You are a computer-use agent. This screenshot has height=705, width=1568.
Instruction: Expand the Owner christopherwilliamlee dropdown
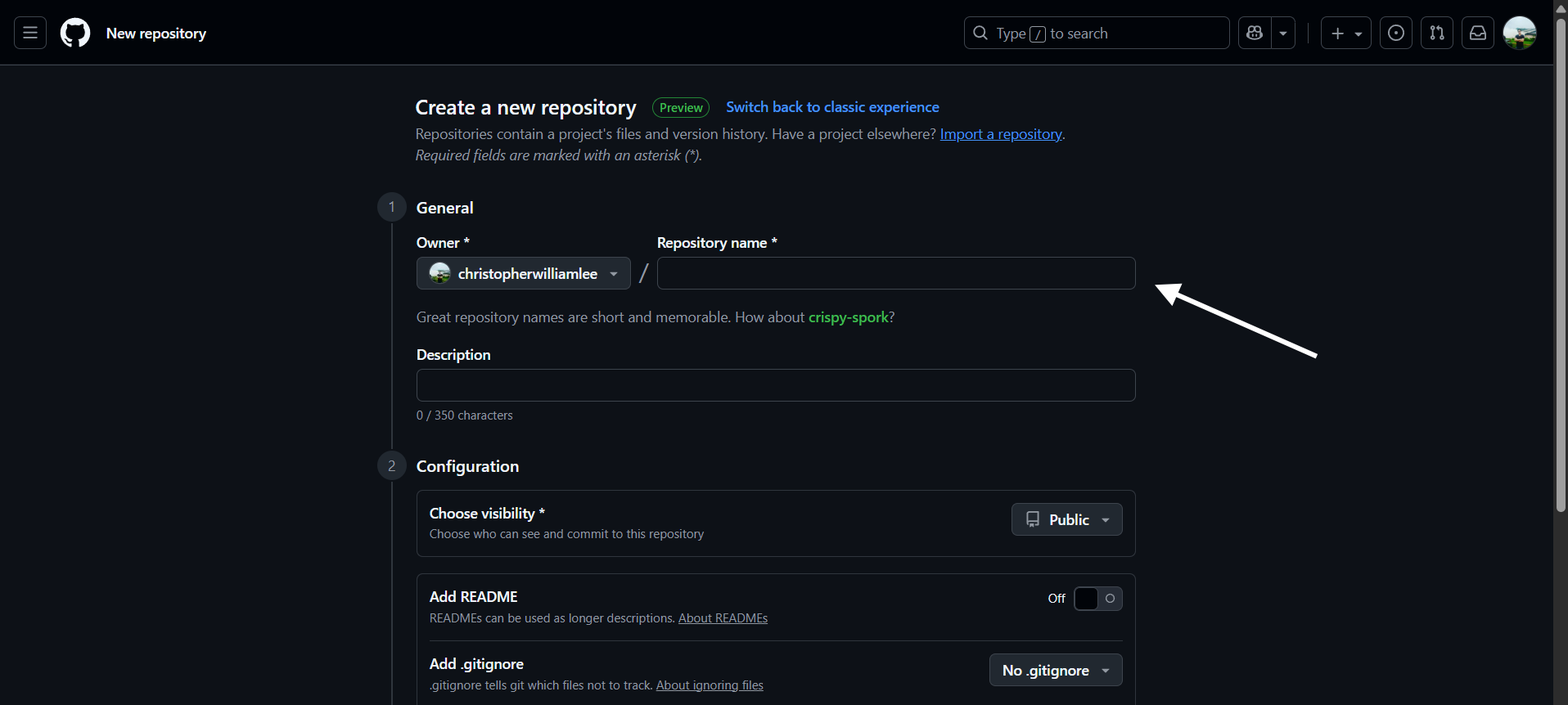click(x=524, y=273)
